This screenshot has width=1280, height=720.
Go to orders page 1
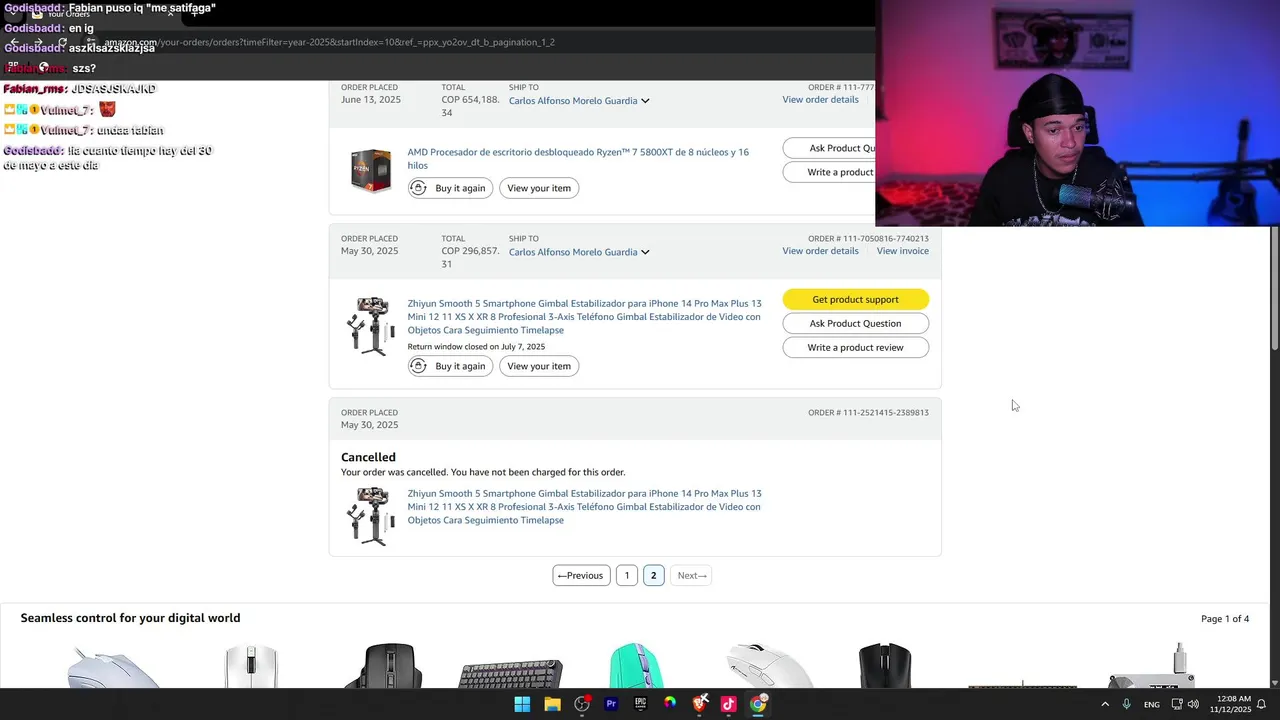point(627,575)
